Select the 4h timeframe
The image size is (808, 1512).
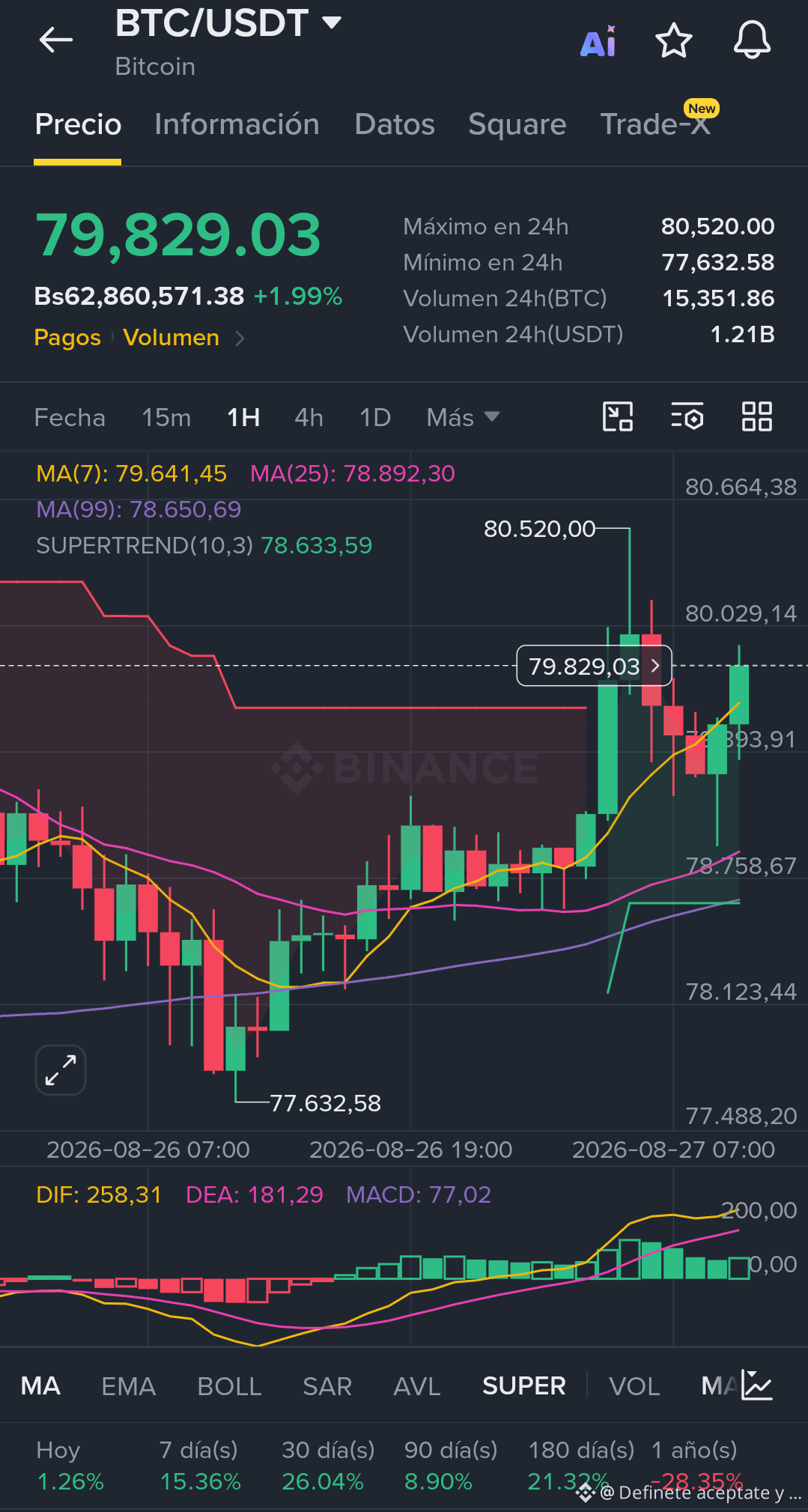(309, 417)
